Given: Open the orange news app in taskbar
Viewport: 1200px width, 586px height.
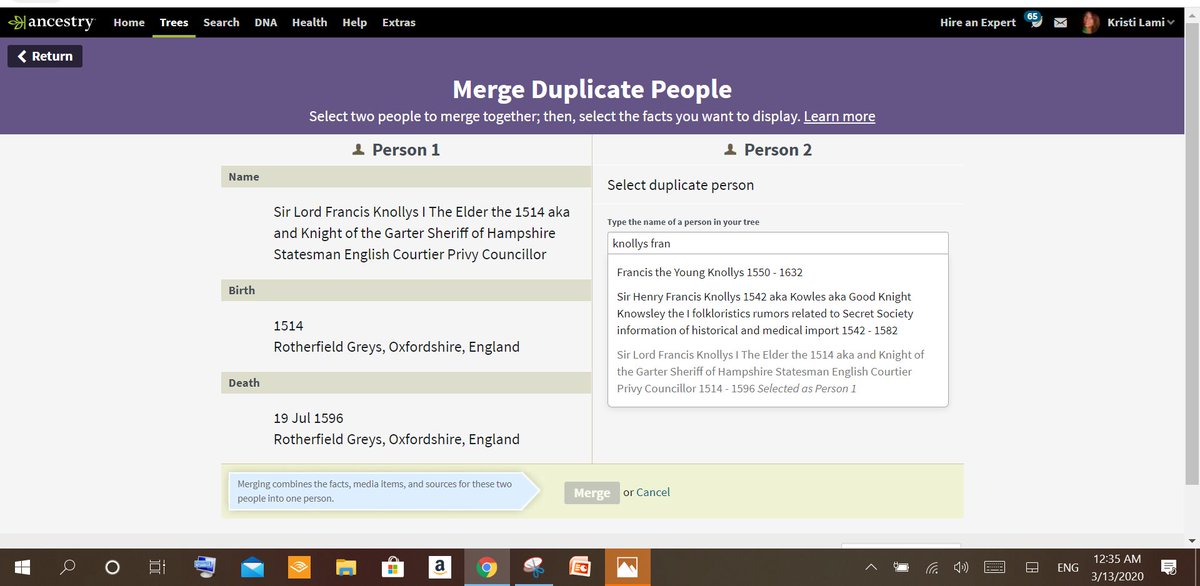Looking at the screenshot, I should [580, 567].
